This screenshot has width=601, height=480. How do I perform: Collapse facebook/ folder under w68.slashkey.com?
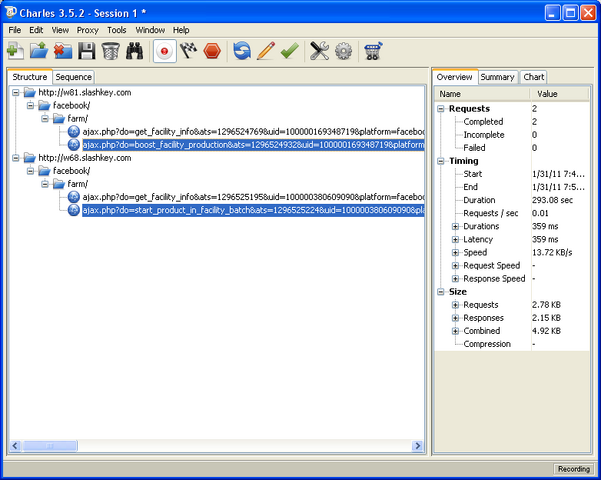[30, 171]
